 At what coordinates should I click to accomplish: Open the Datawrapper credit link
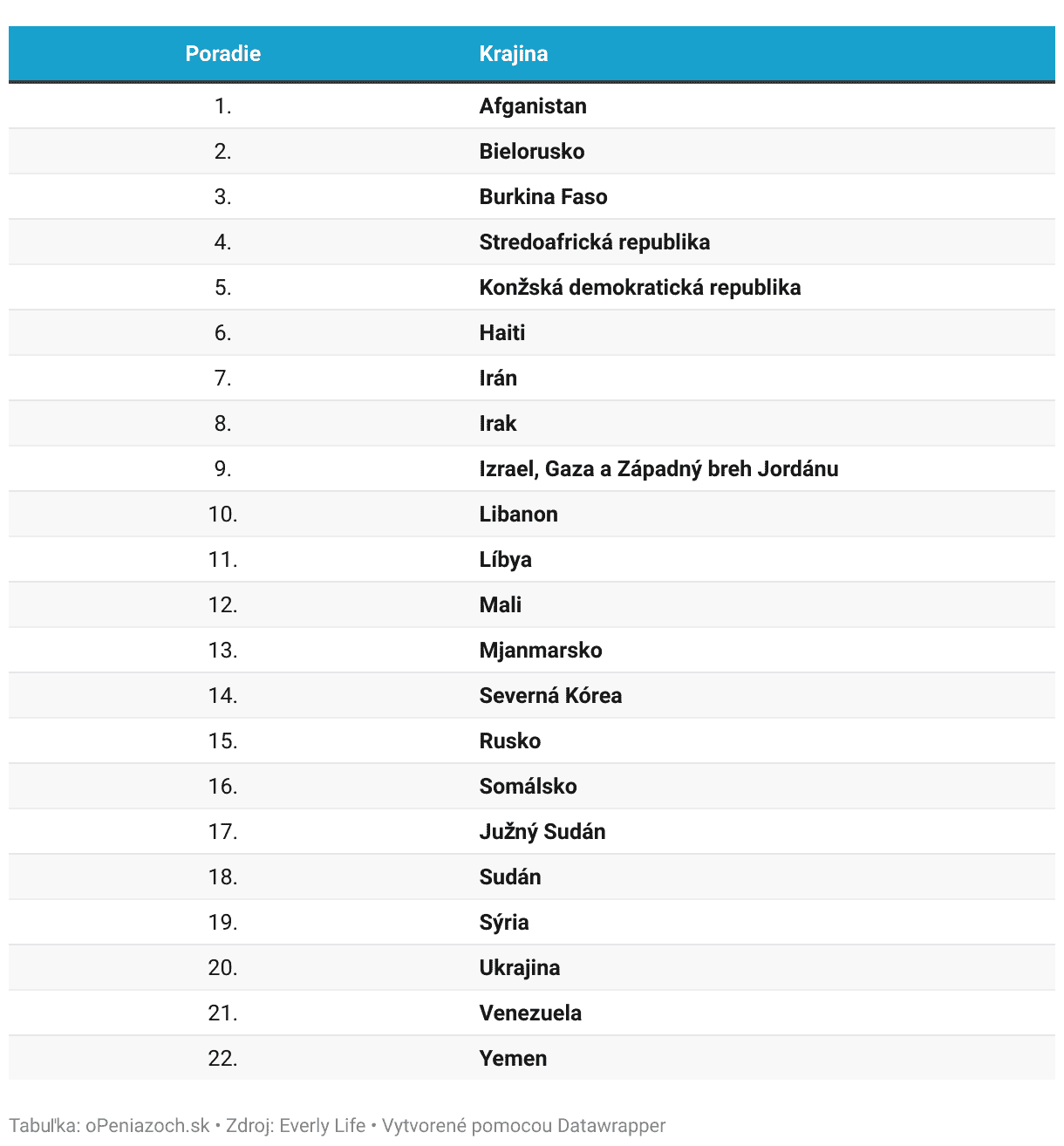click(x=612, y=1126)
